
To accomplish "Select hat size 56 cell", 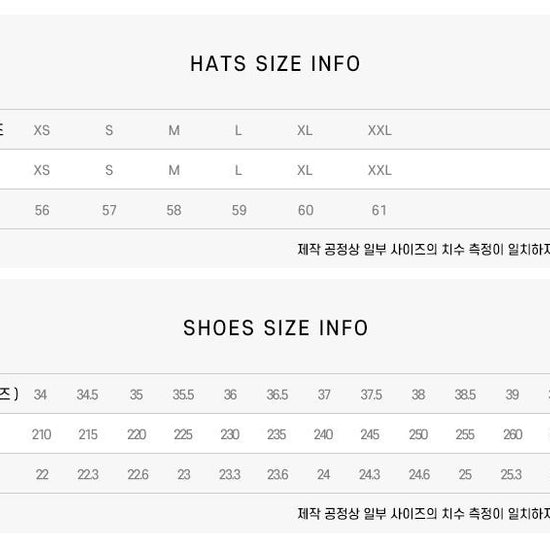I will [x=42, y=210].
